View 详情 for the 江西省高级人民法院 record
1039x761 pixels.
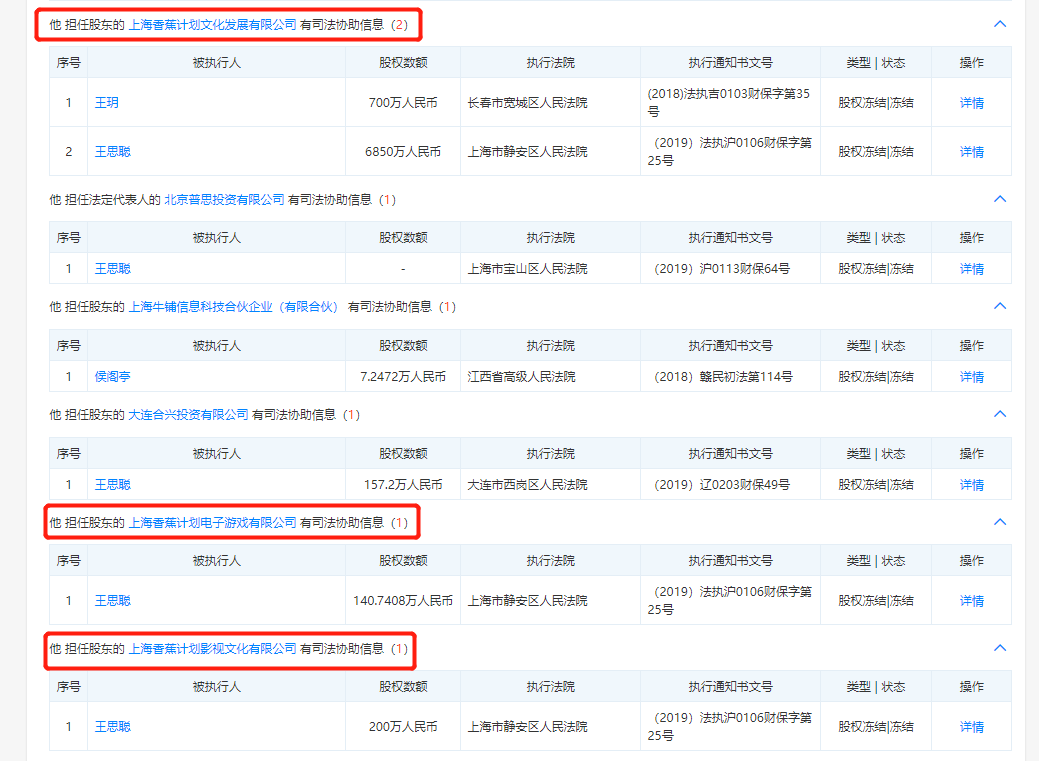(x=971, y=377)
